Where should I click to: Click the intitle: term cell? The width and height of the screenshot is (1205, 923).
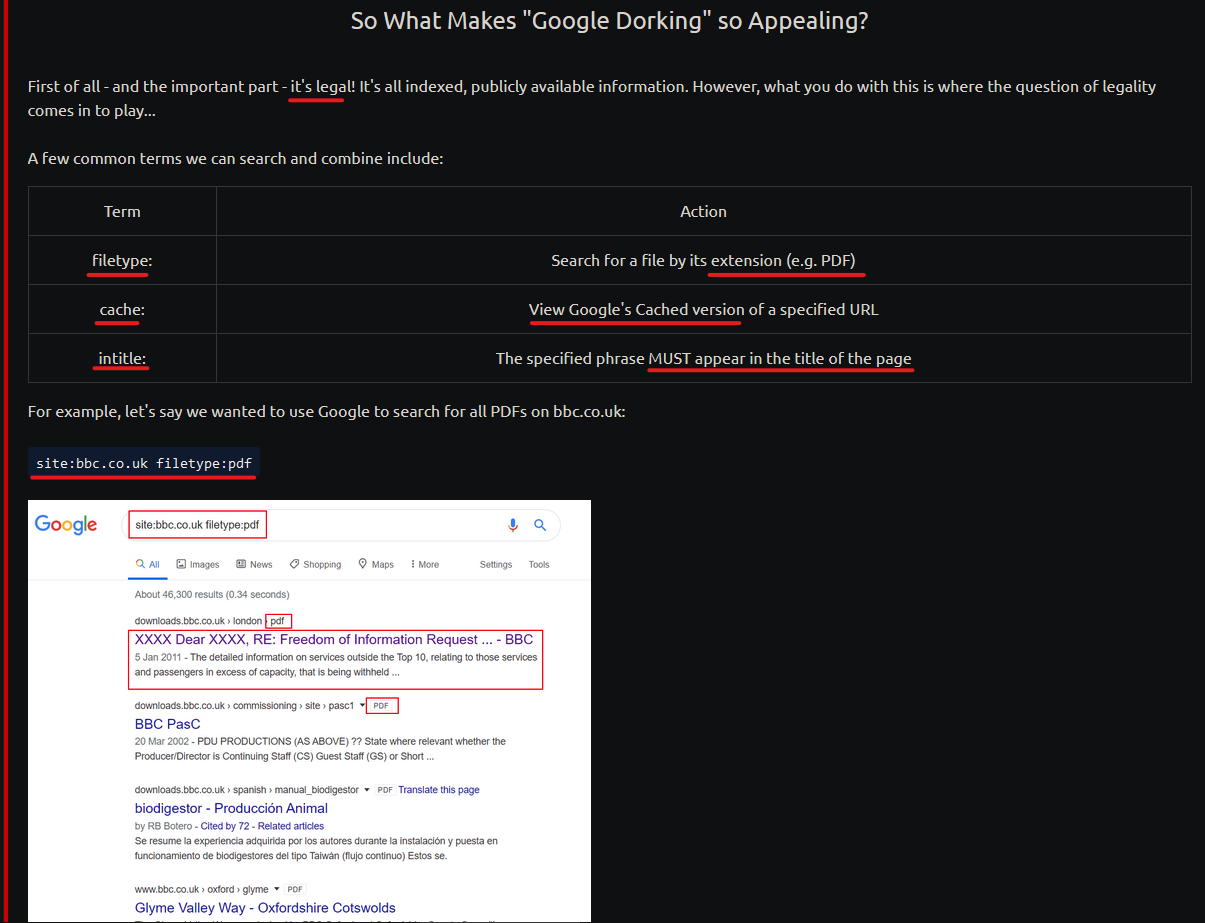(122, 358)
